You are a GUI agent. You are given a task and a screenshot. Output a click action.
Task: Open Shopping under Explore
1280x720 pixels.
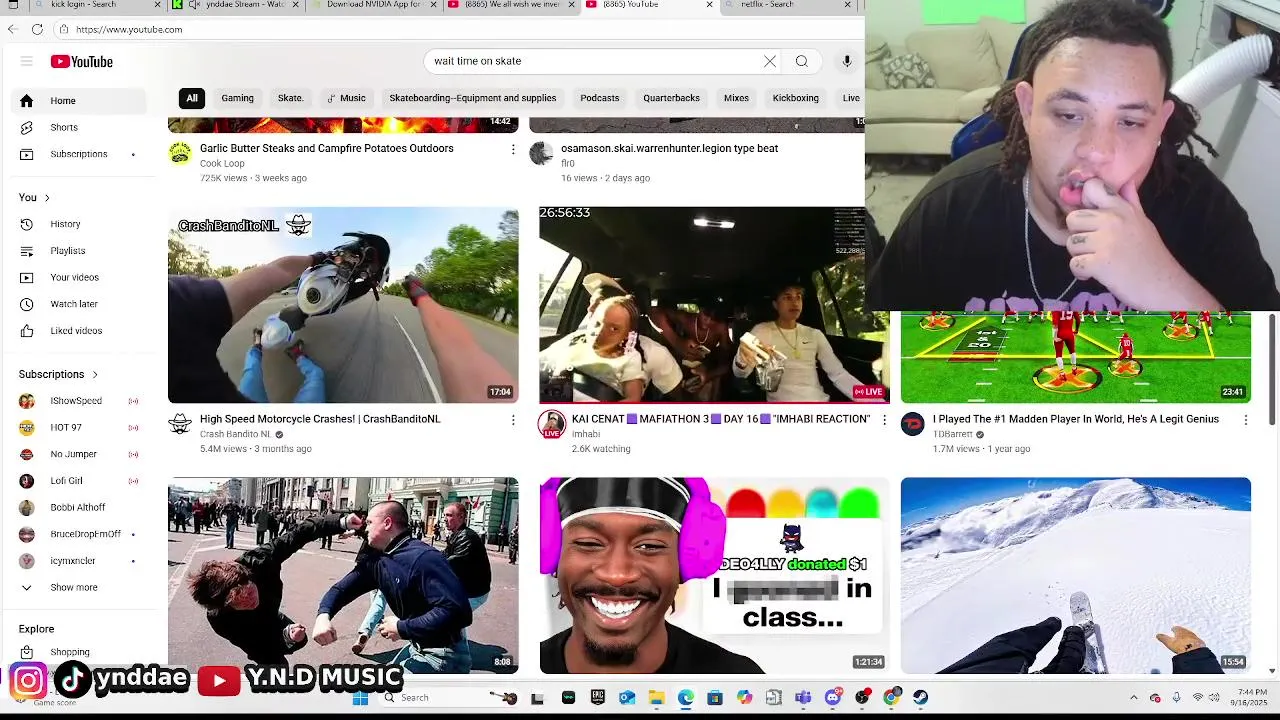80,652
